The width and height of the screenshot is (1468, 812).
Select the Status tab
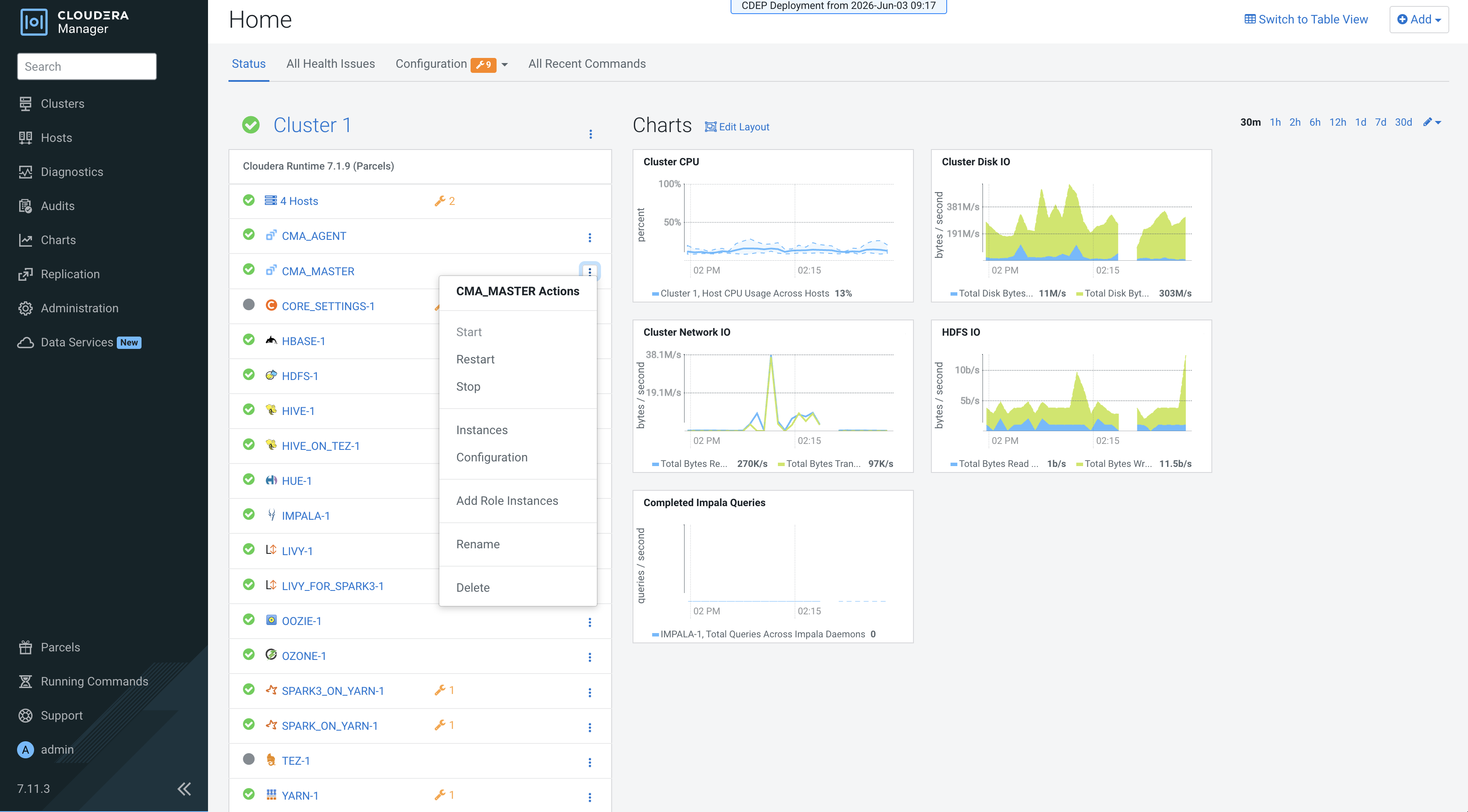click(x=249, y=64)
